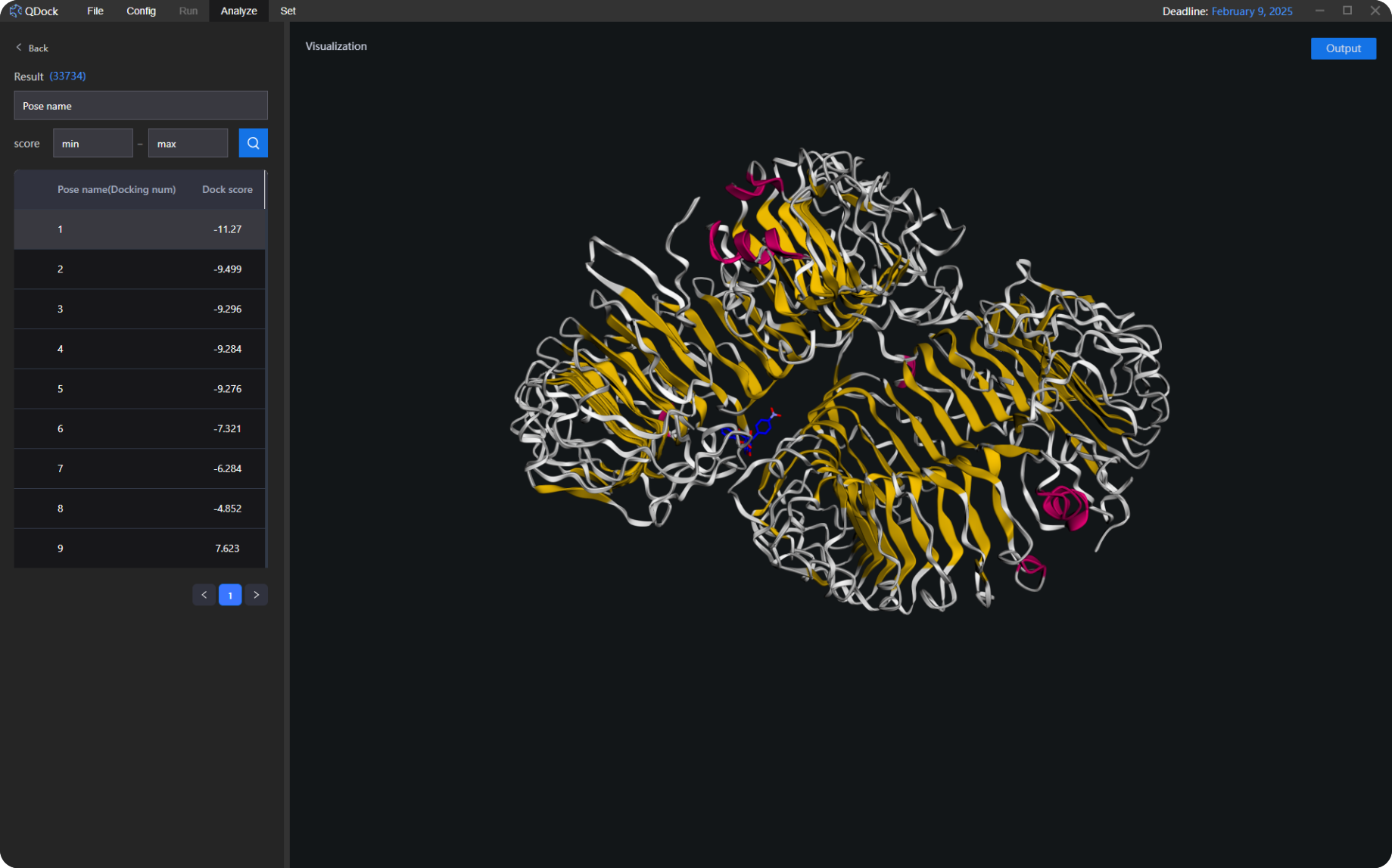Viewport: 1392px width, 868px height.
Task: Sort by Dock score column header
Action: [x=227, y=189]
